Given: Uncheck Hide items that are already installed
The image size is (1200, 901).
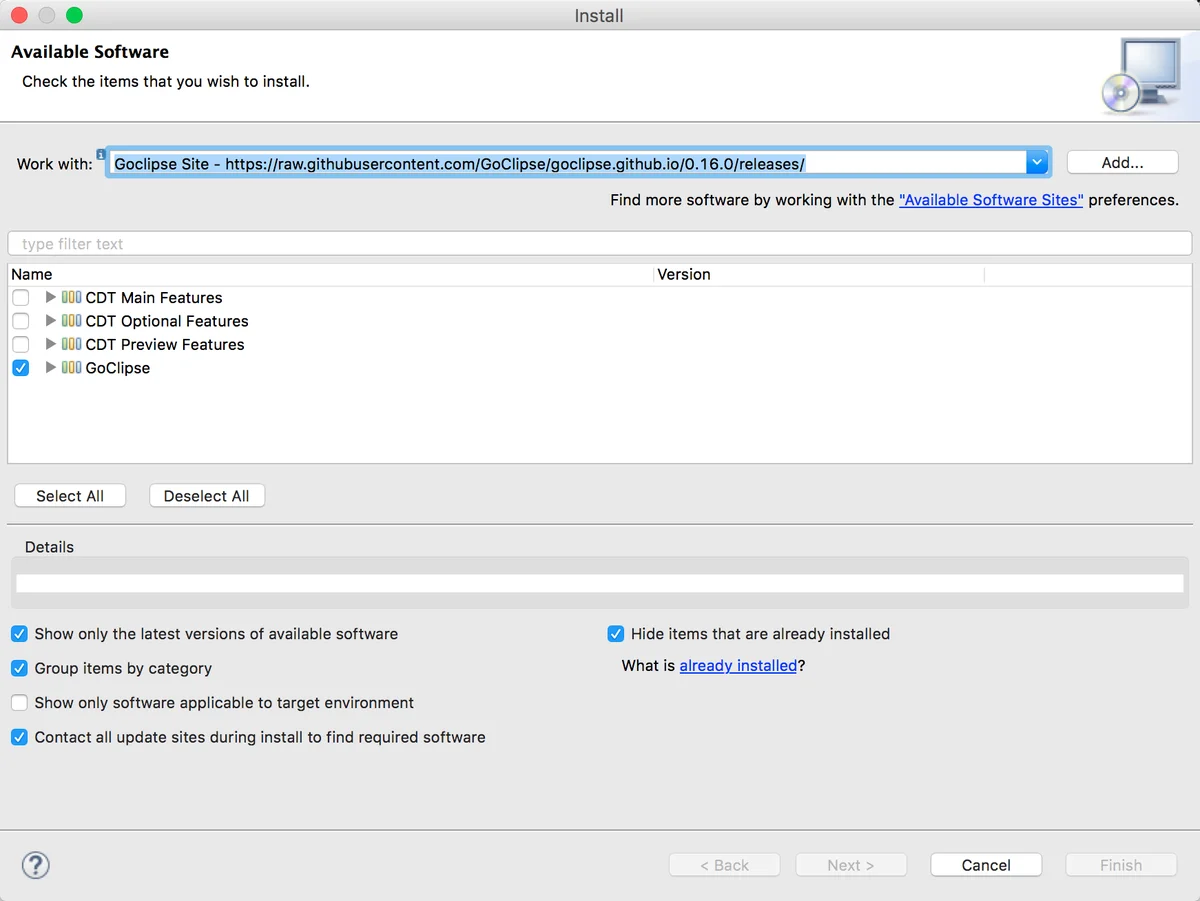Looking at the screenshot, I should (616, 634).
